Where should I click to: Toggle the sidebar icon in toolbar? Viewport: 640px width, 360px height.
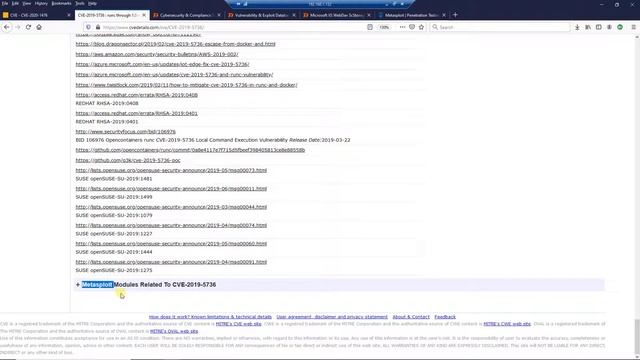point(598,27)
